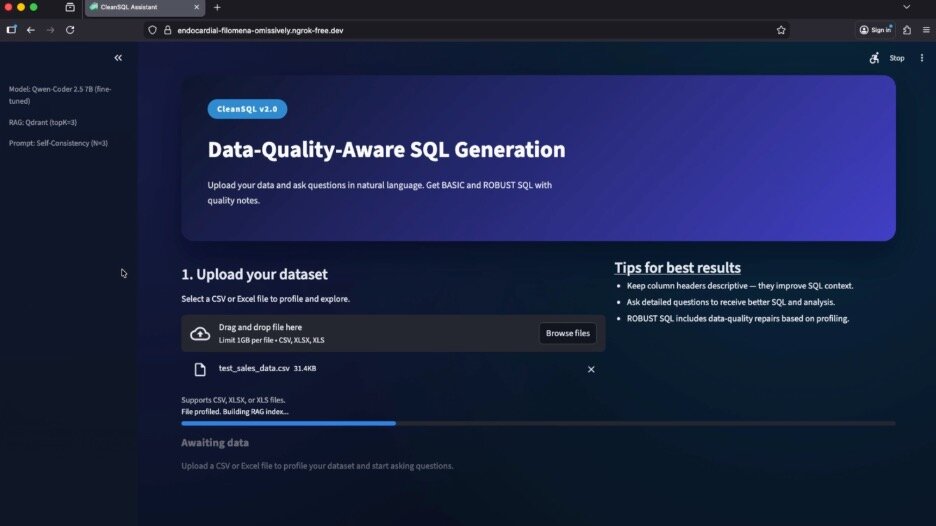Go back with the browser arrow

30,30
